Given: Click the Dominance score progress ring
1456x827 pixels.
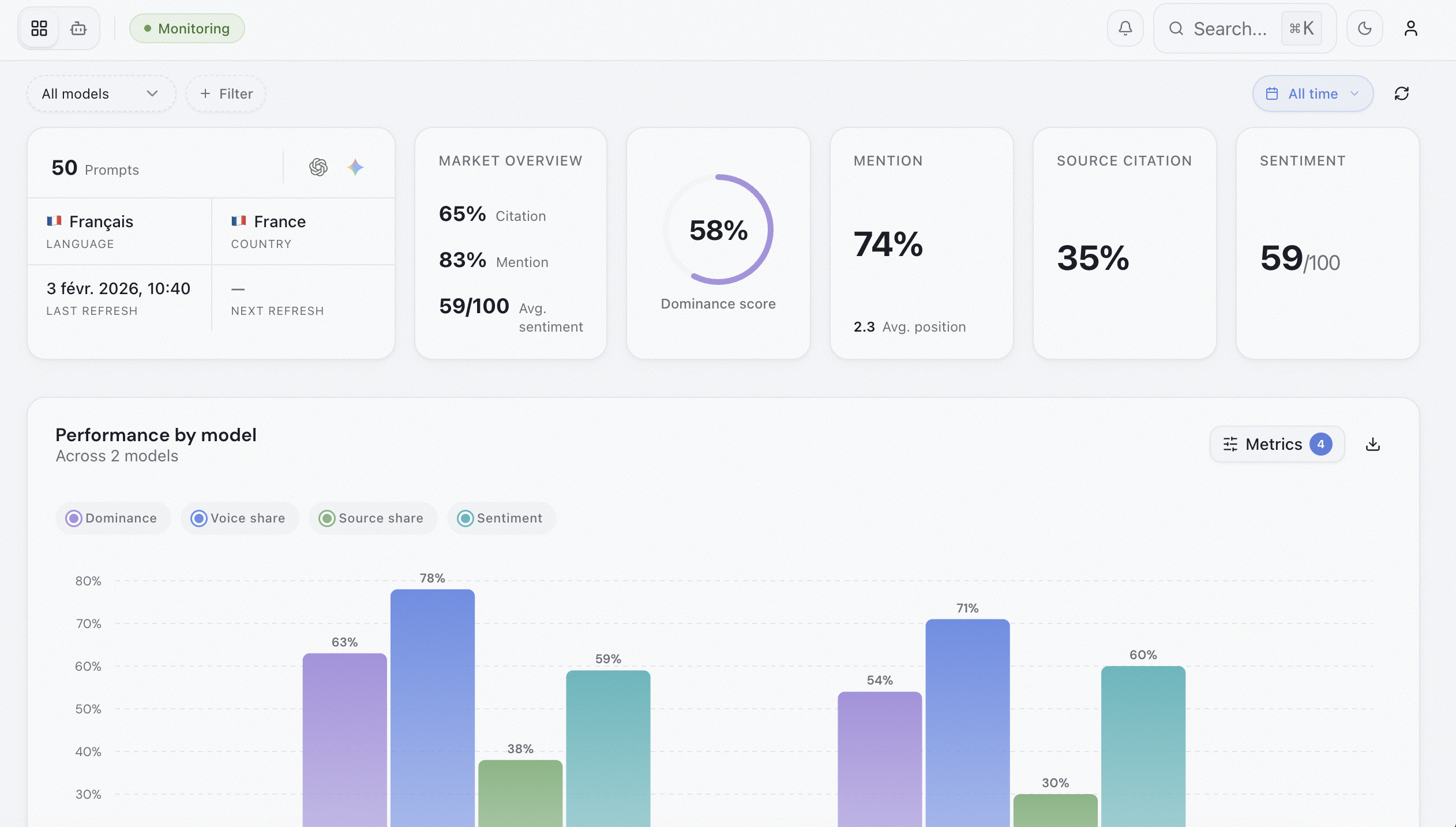Looking at the screenshot, I should (x=718, y=230).
